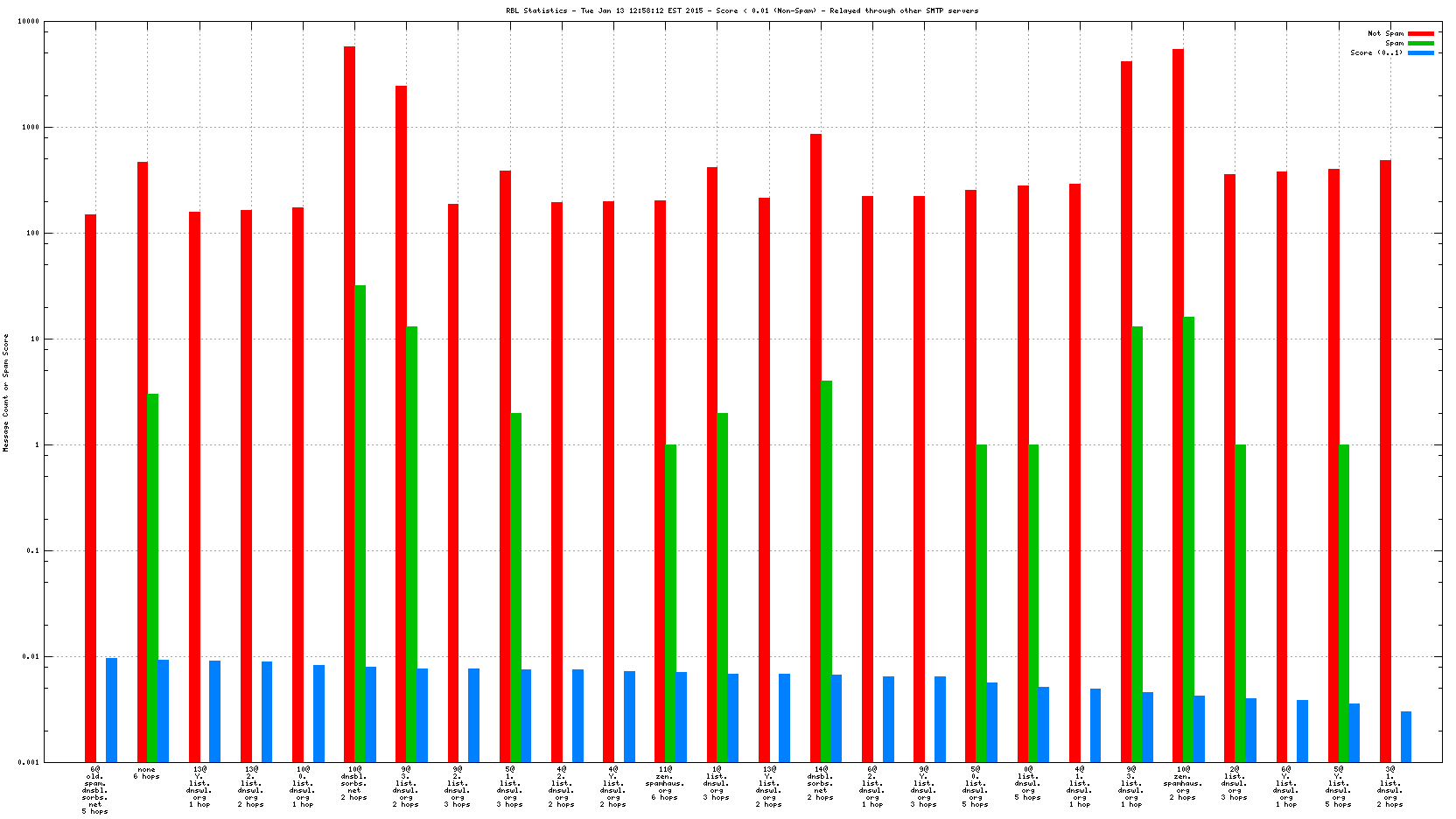This screenshot has height=819, width=1456.
Task: Click the red Not Spam legend swatch
Action: [1420, 33]
